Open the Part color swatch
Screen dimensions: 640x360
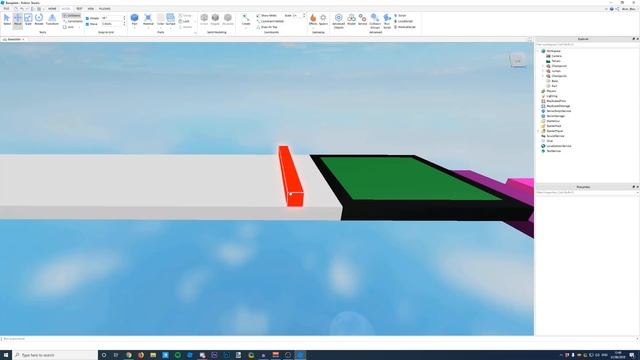[x=160, y=18]
